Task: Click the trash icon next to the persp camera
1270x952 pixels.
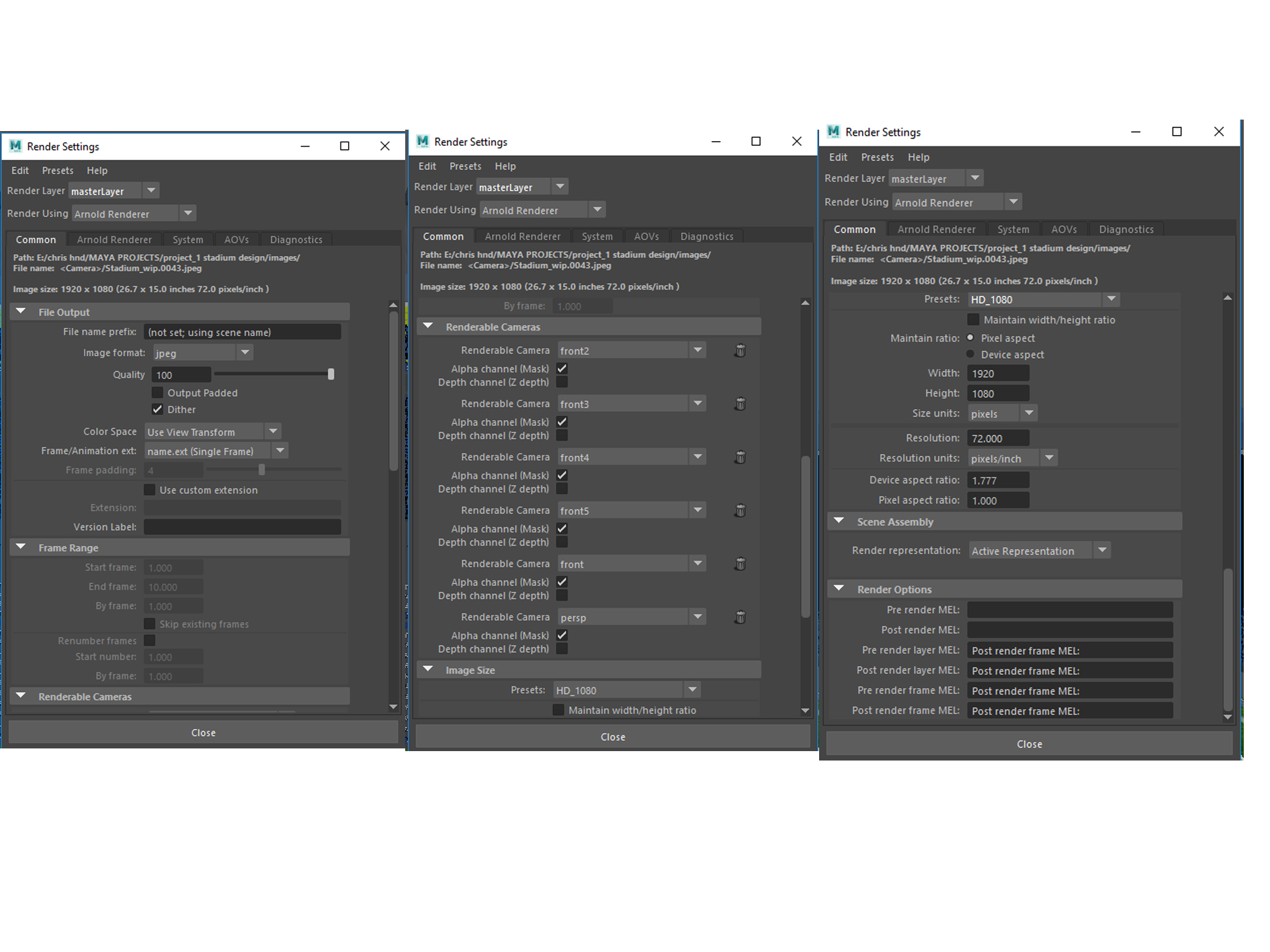Action: (740, 617)
